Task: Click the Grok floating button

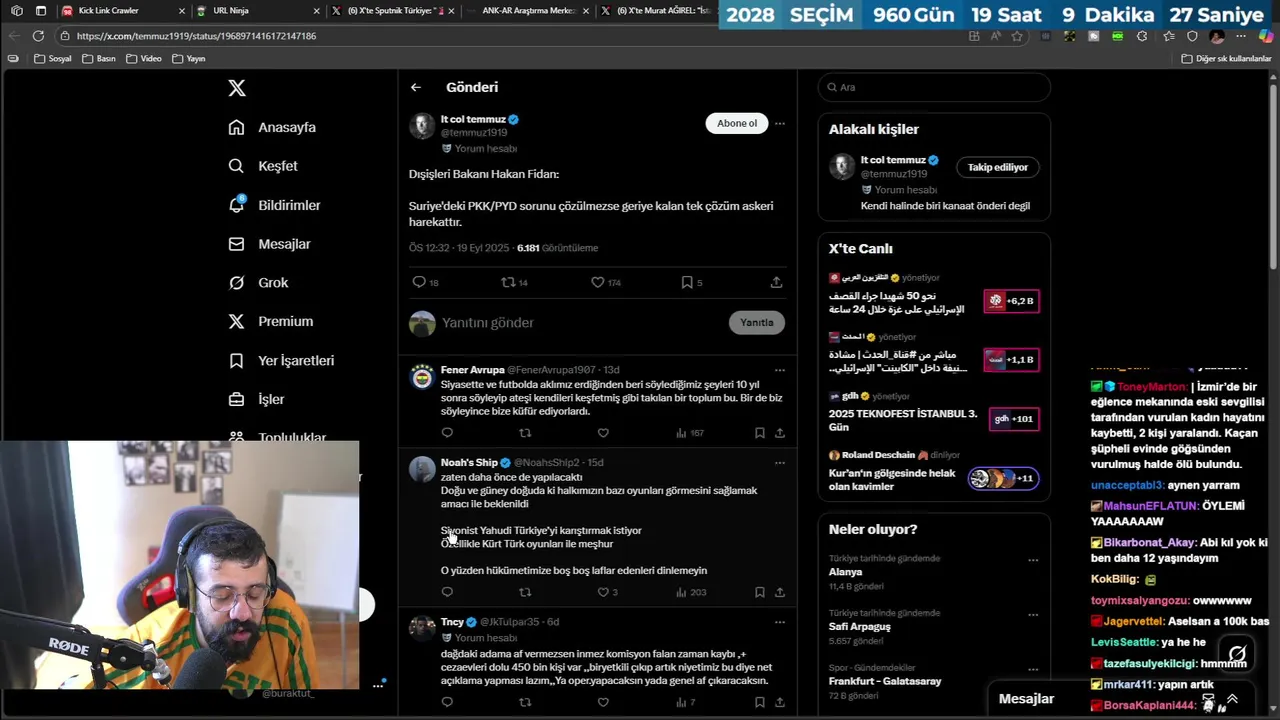Action: pyautogui.click(x=1237, y=654)
